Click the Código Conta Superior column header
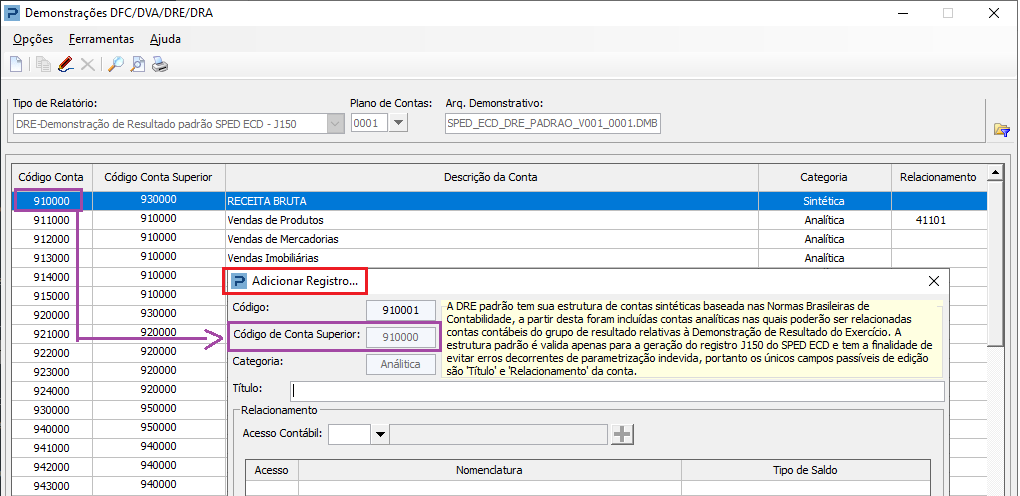This screenshot has width=1020, height=496. pos(159,177)
